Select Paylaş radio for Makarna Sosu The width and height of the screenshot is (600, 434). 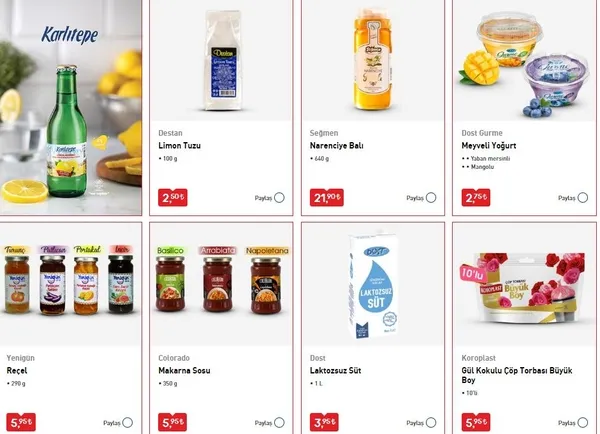click(x=279, y=423)
